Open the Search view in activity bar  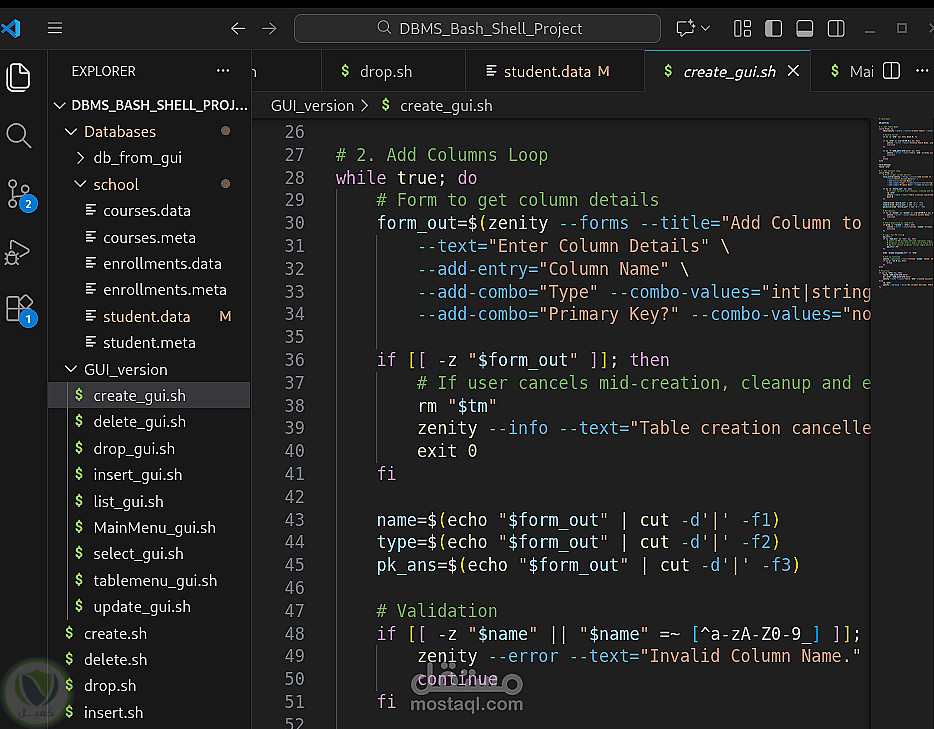19,135
